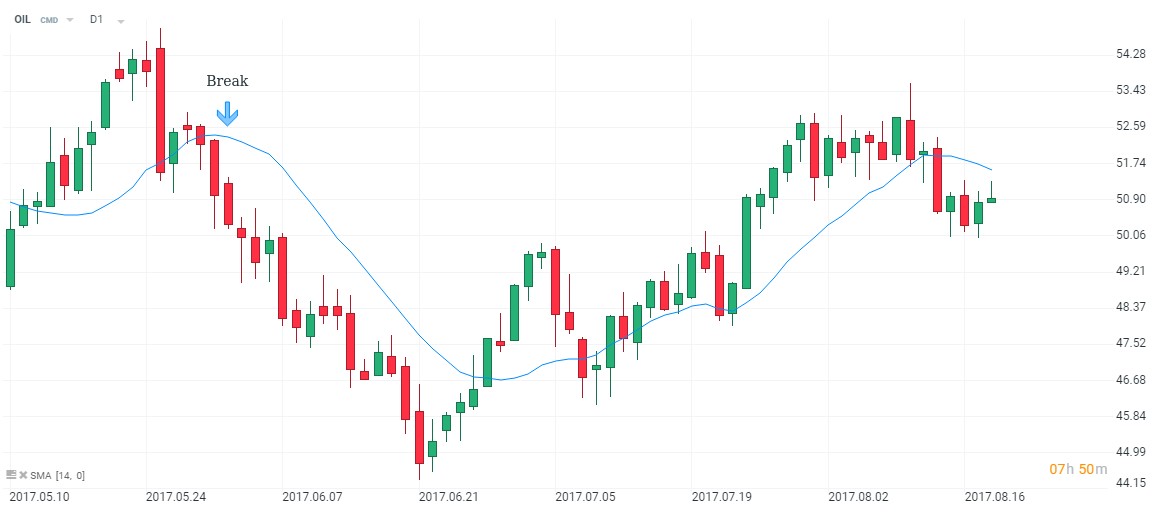Click the blue down arrow below Break
The height and width of the screenshot is (514, 1176).
pos(227,113)
